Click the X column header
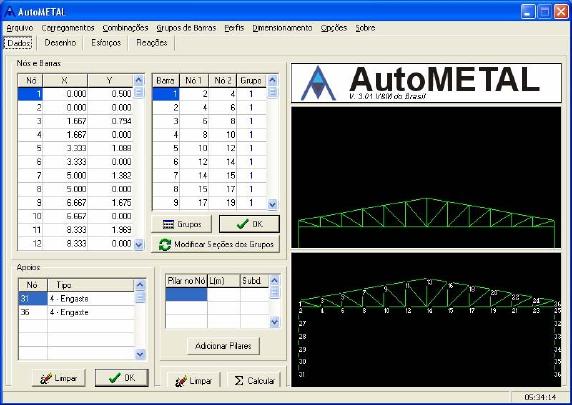Viewport: 572px width, 405px height. [x=65, y=80]
